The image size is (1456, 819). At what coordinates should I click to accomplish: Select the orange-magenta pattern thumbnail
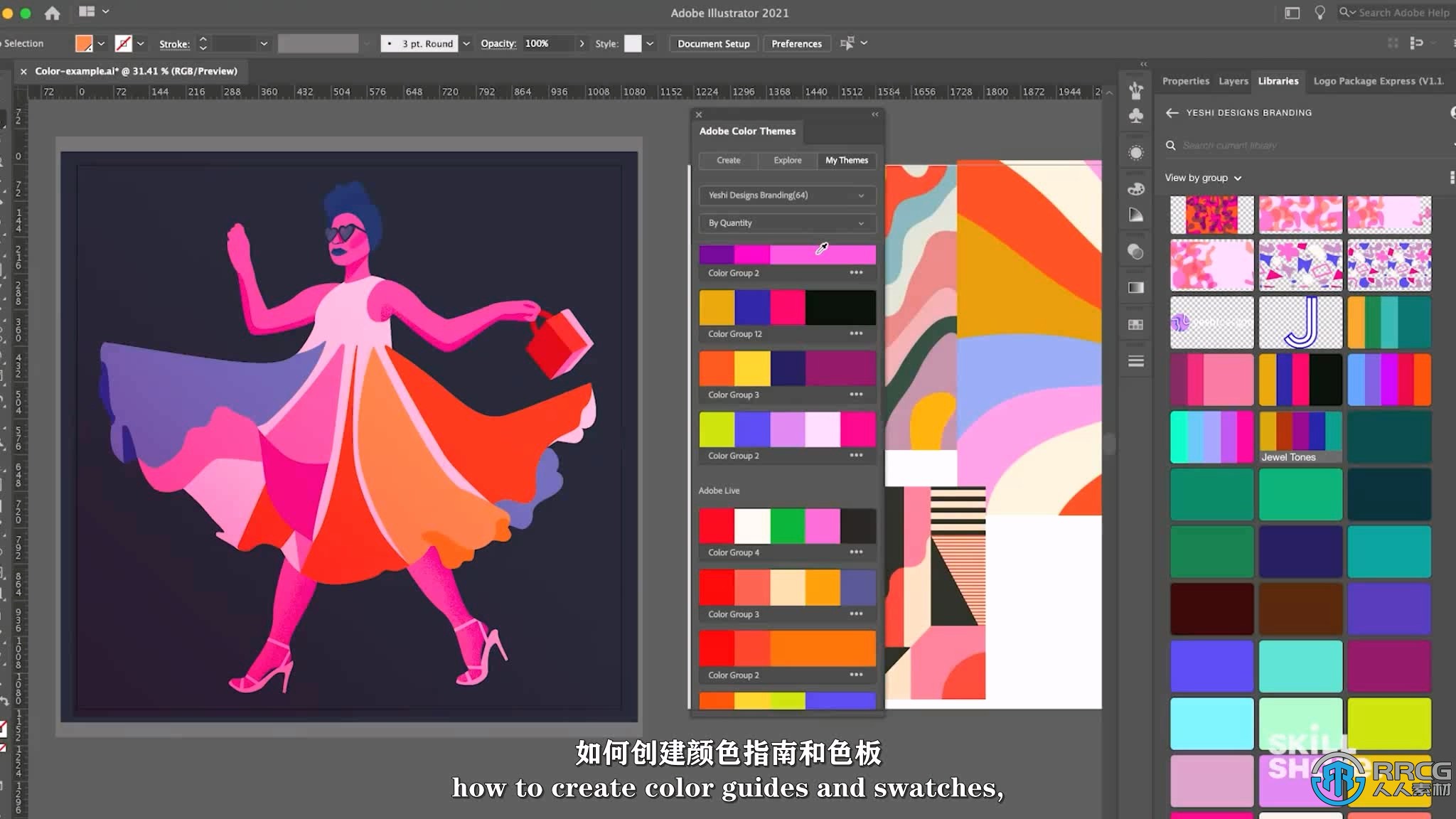pos(1211,215)
